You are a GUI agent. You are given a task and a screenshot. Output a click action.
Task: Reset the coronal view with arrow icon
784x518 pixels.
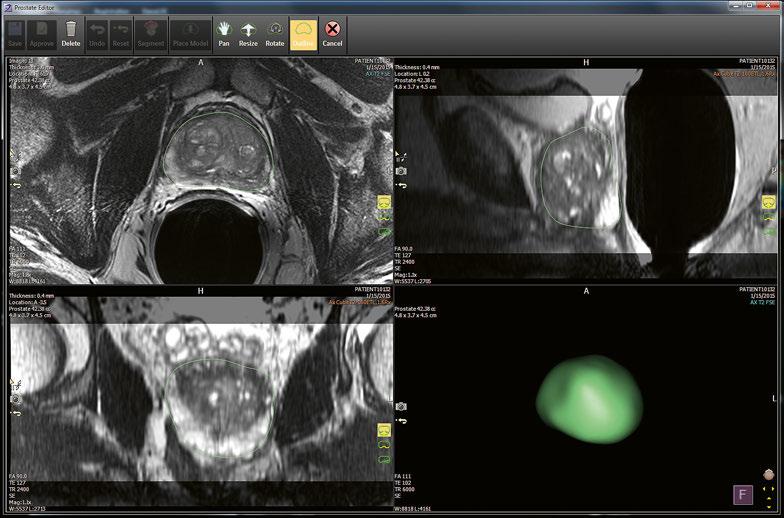(x=16, y=414)
